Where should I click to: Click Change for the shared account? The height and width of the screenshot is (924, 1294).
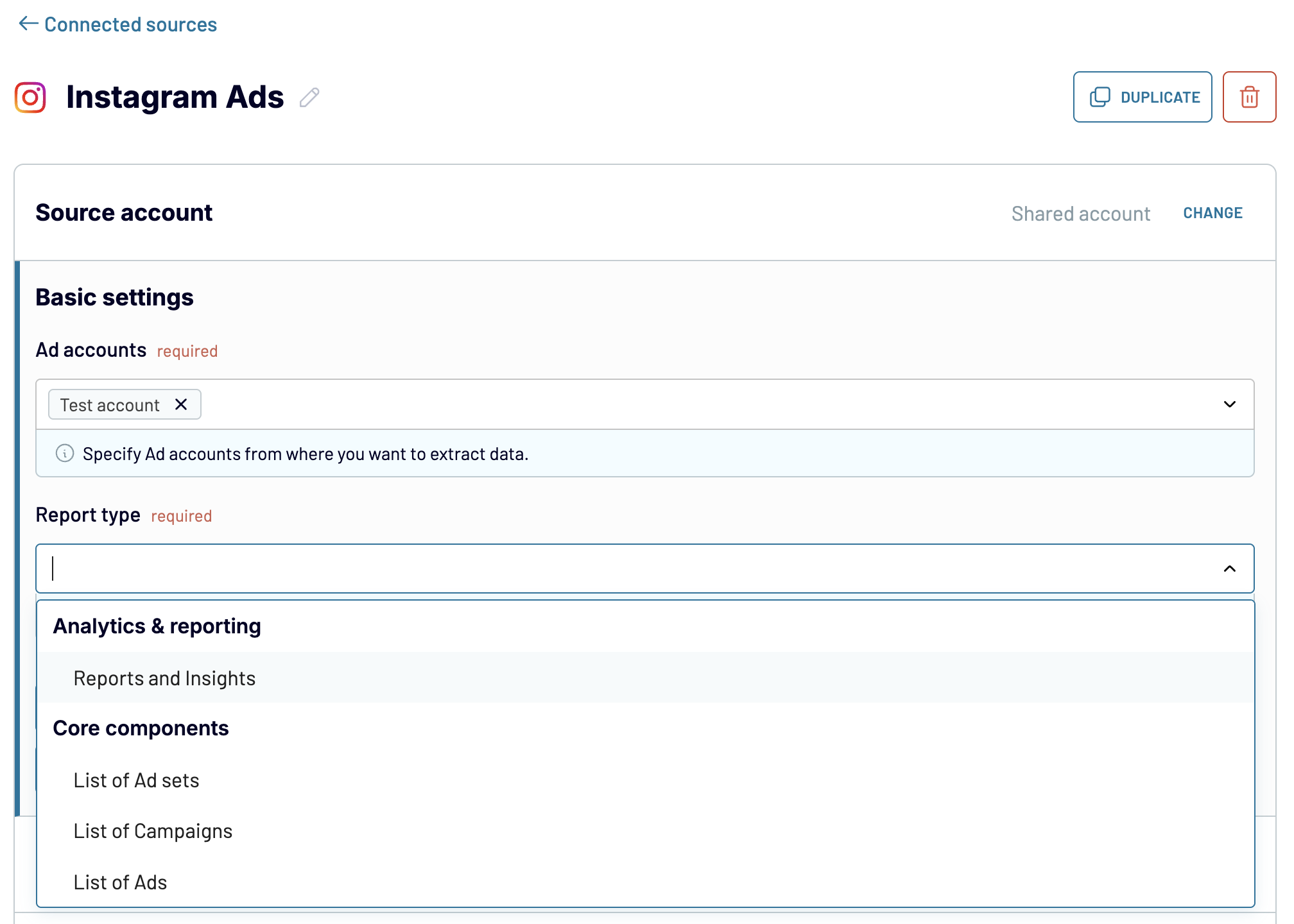tap(1212, 213)
